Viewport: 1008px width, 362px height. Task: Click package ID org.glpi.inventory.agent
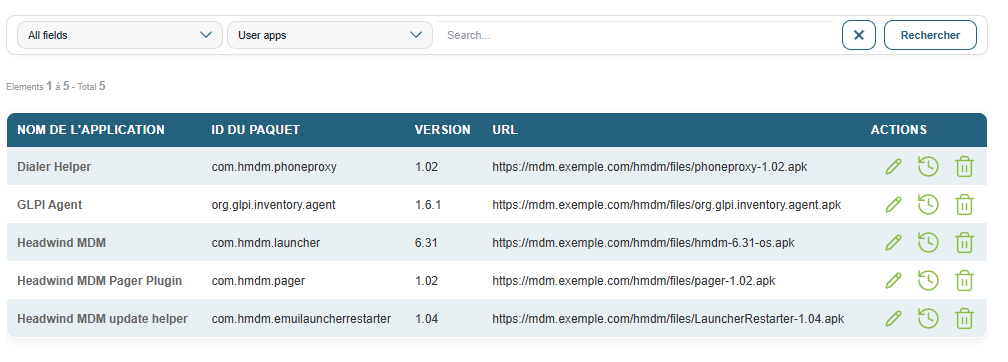(x=273, y=205)
